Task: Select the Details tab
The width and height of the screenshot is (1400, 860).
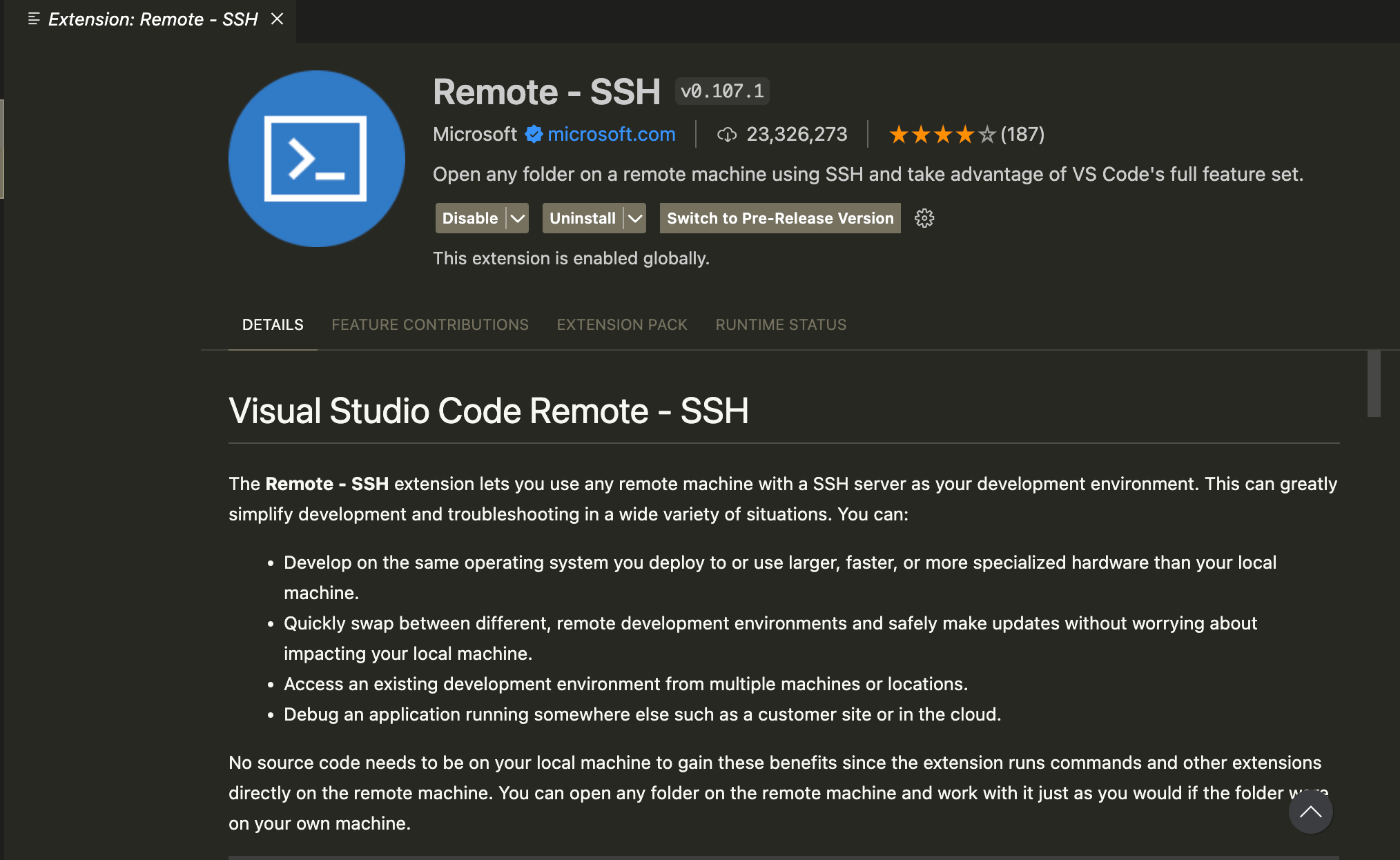Action: click(273, 324)
